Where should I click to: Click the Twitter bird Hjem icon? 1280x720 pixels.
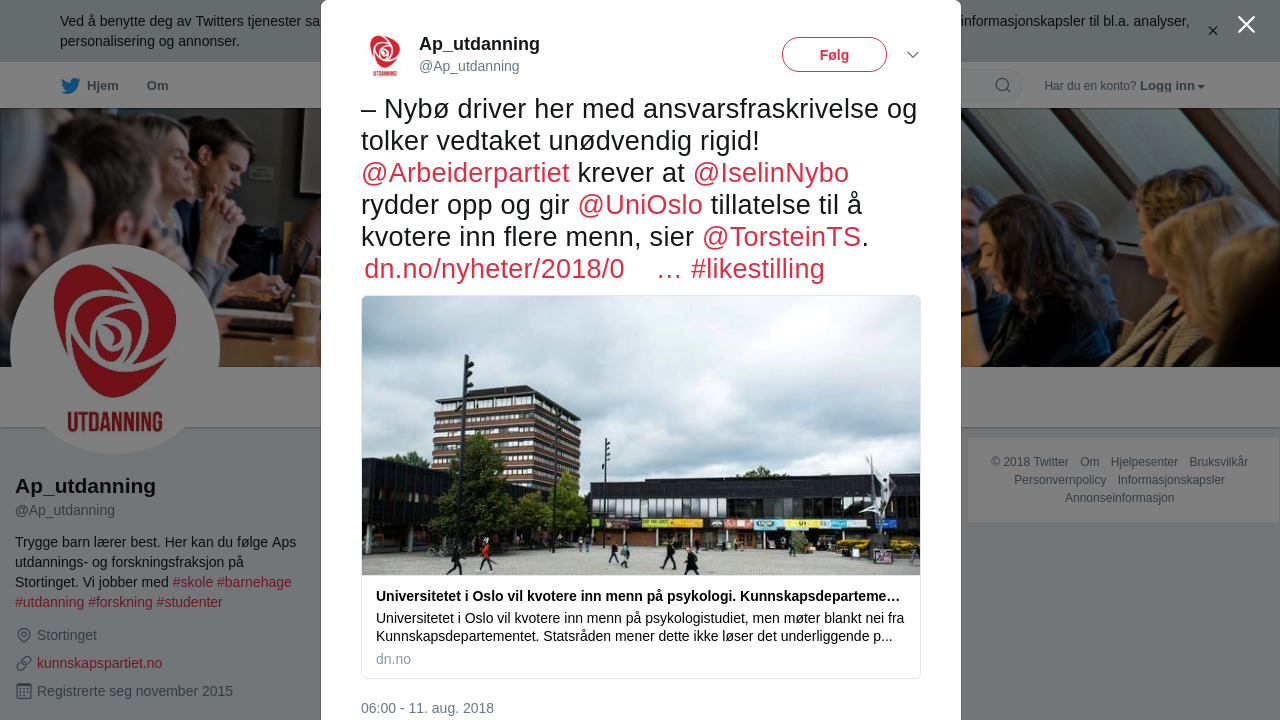[70, 86]
